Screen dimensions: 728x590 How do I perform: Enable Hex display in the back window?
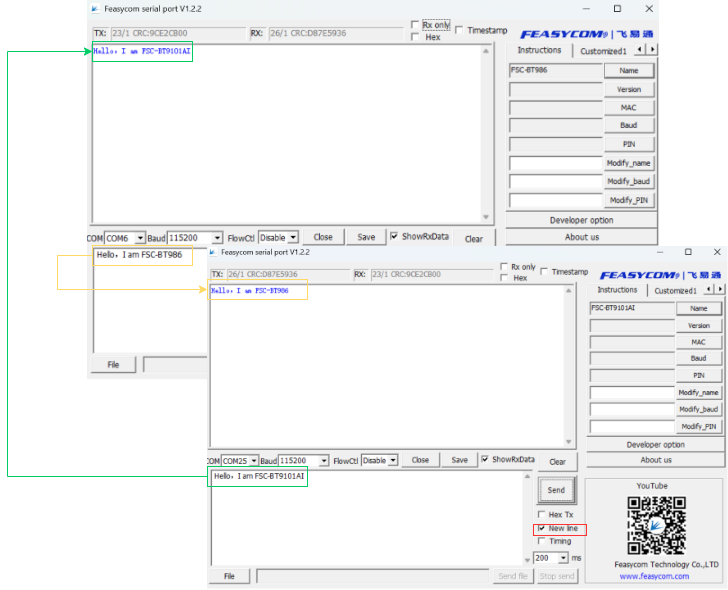(415, 37)
